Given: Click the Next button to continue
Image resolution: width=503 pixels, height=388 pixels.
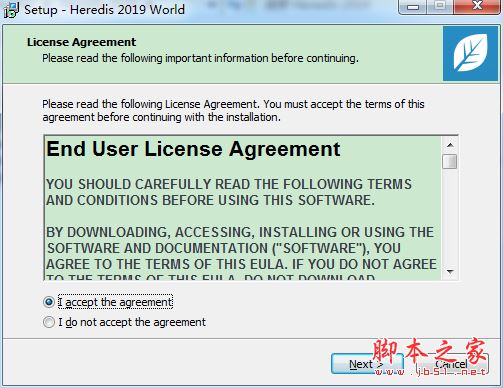Looking at the screenshot, I should [x=367, y=364].
